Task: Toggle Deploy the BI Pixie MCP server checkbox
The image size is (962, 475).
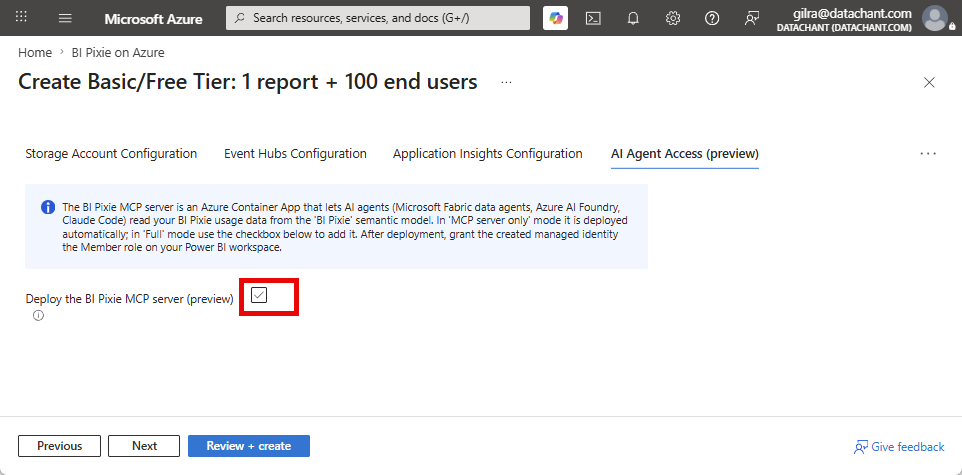Action: 260,295
